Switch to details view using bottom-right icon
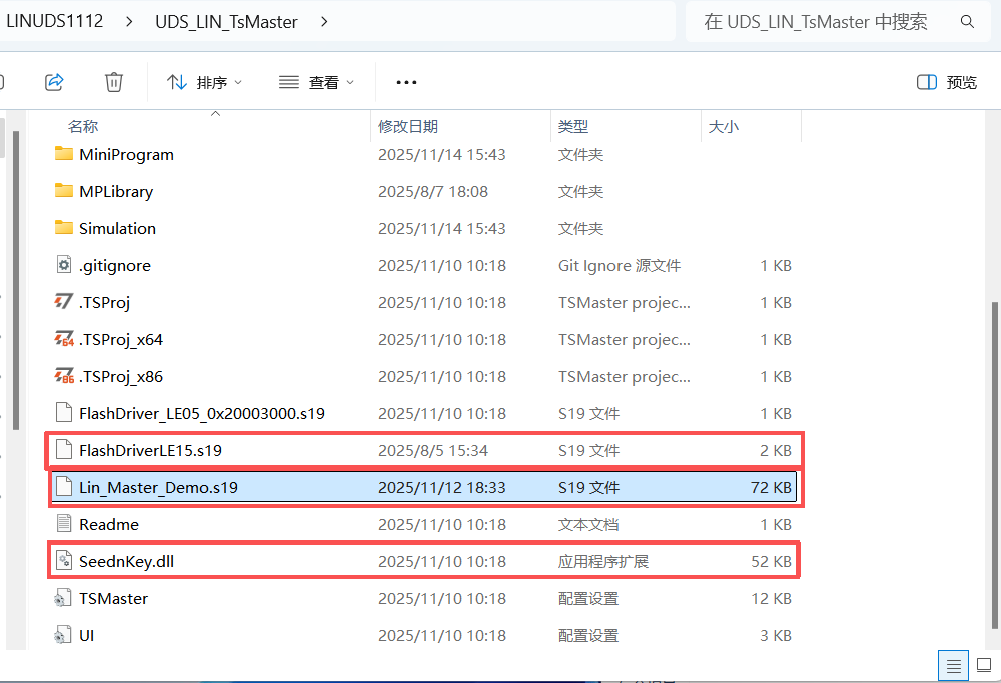The height and width of the screenshot is (683, 1001). [952, 665]
